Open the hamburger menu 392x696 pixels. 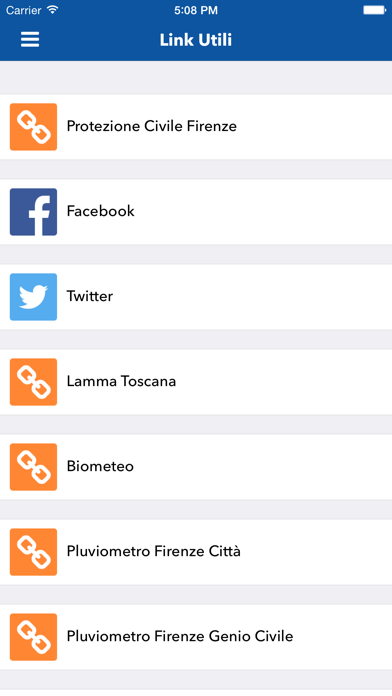[30, 40]
